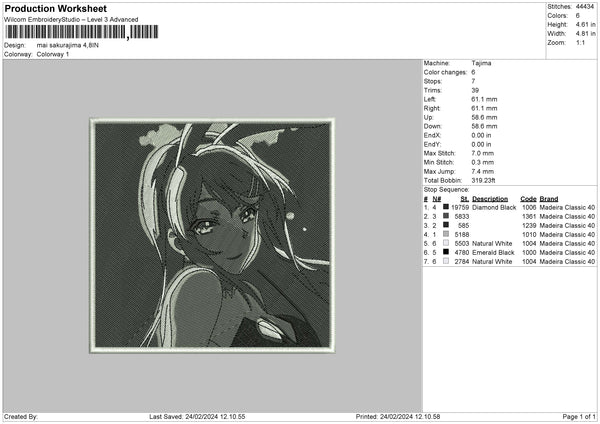Click stitch count 19759 in stop 1
This screenshot has height=424, width=600.
[x=460, y=207]
